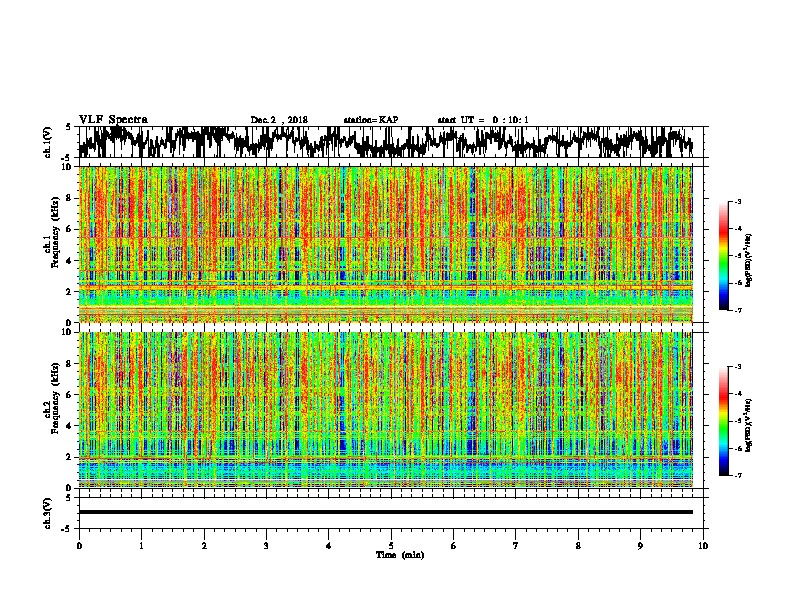Click the flat ch.3 voltage trace
The height and width of the screenshot is (612, 792).
386,512
